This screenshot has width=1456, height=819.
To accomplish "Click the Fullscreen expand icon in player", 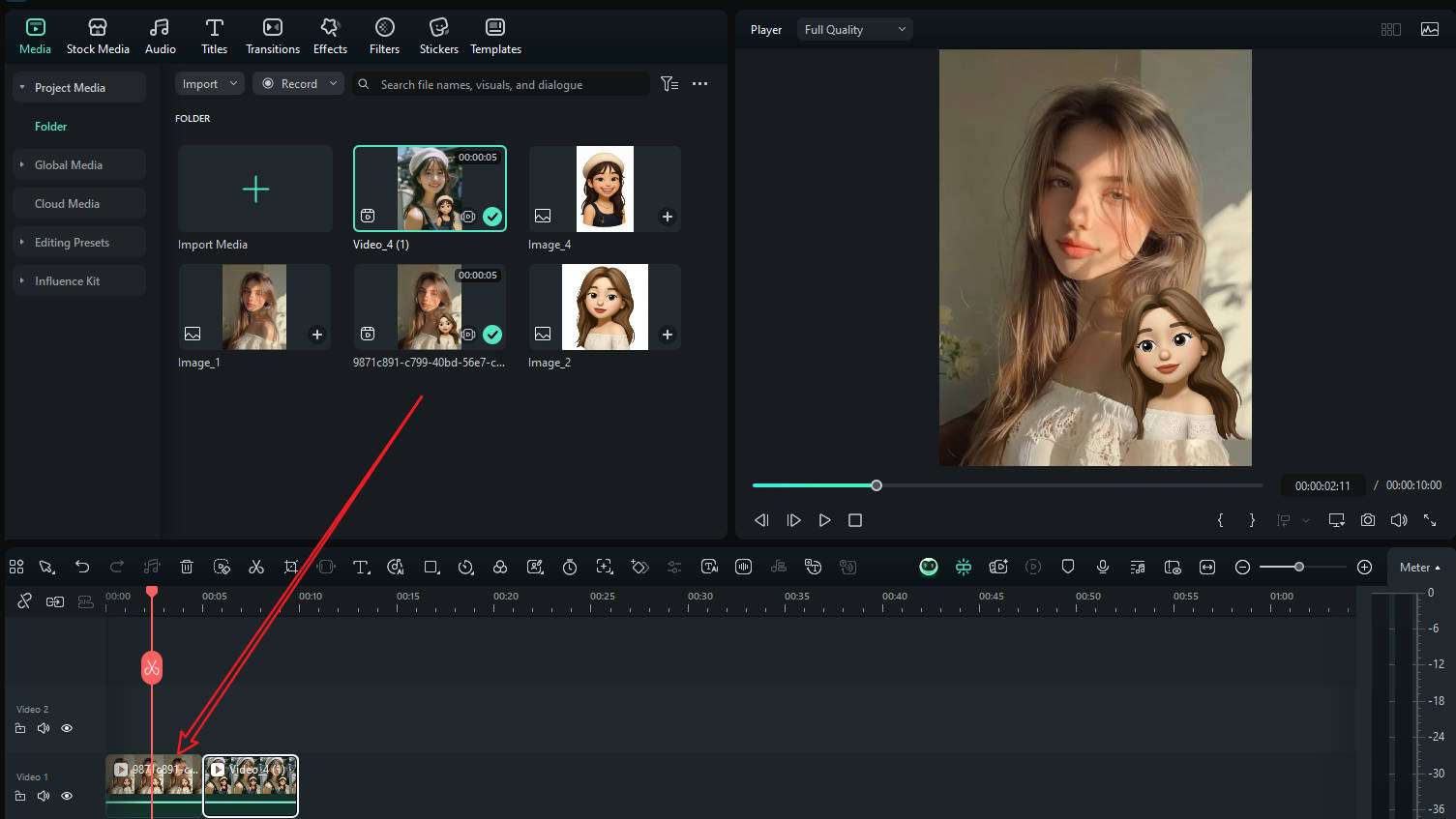I will point(1430,520).
